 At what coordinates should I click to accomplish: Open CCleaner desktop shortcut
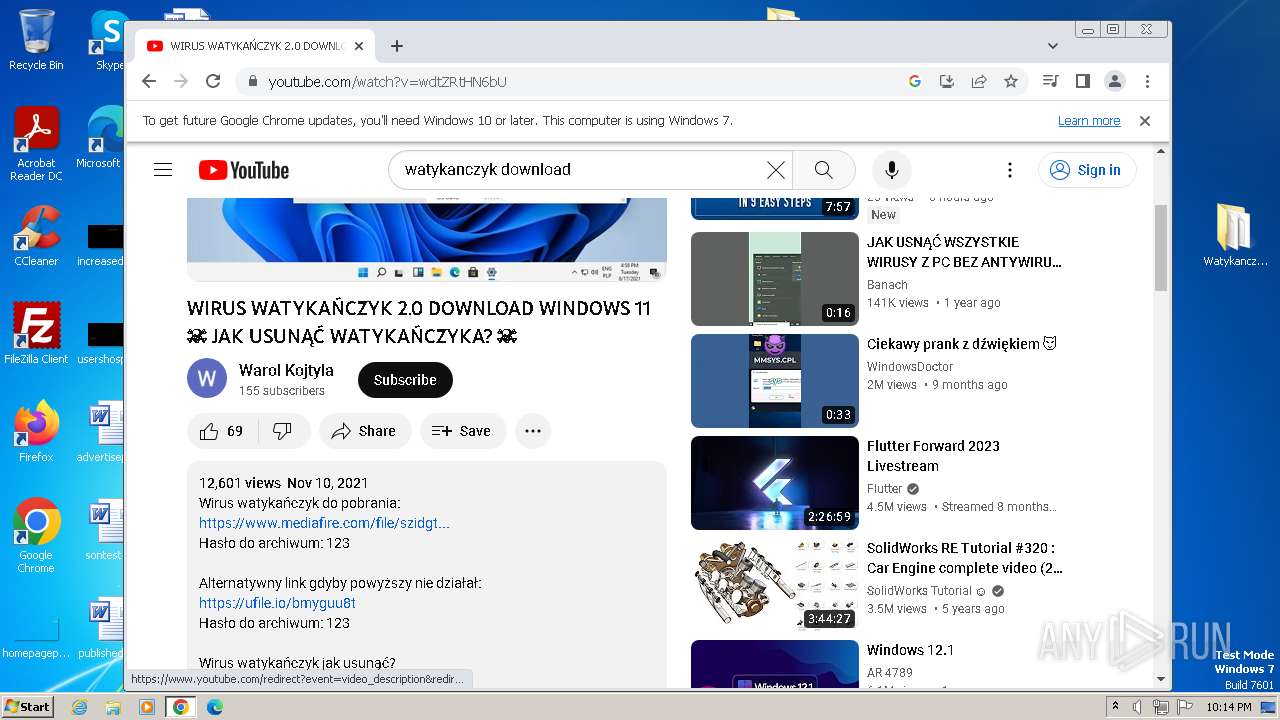pos(36,236)
